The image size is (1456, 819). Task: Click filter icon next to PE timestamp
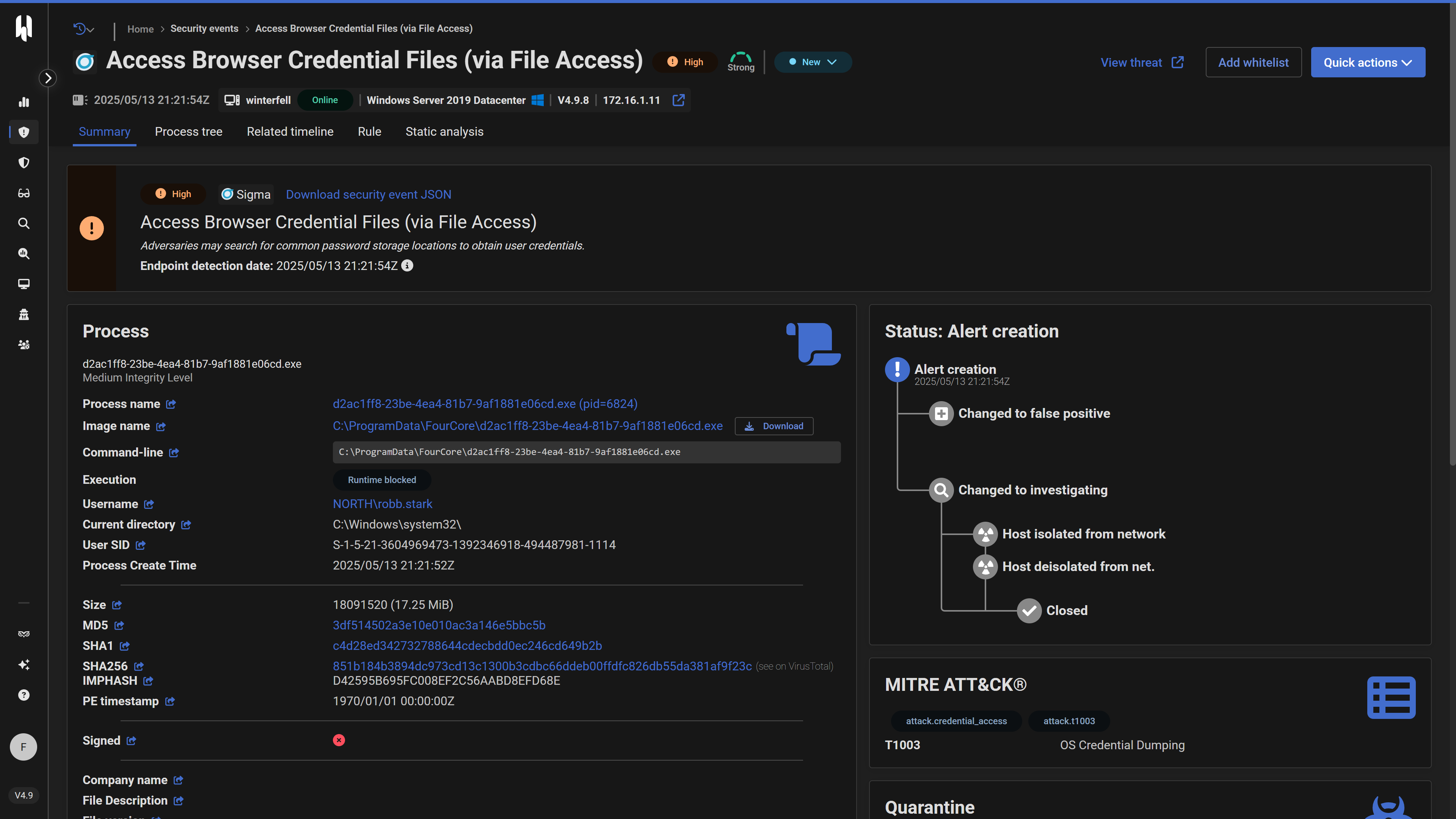coord(169,701)
